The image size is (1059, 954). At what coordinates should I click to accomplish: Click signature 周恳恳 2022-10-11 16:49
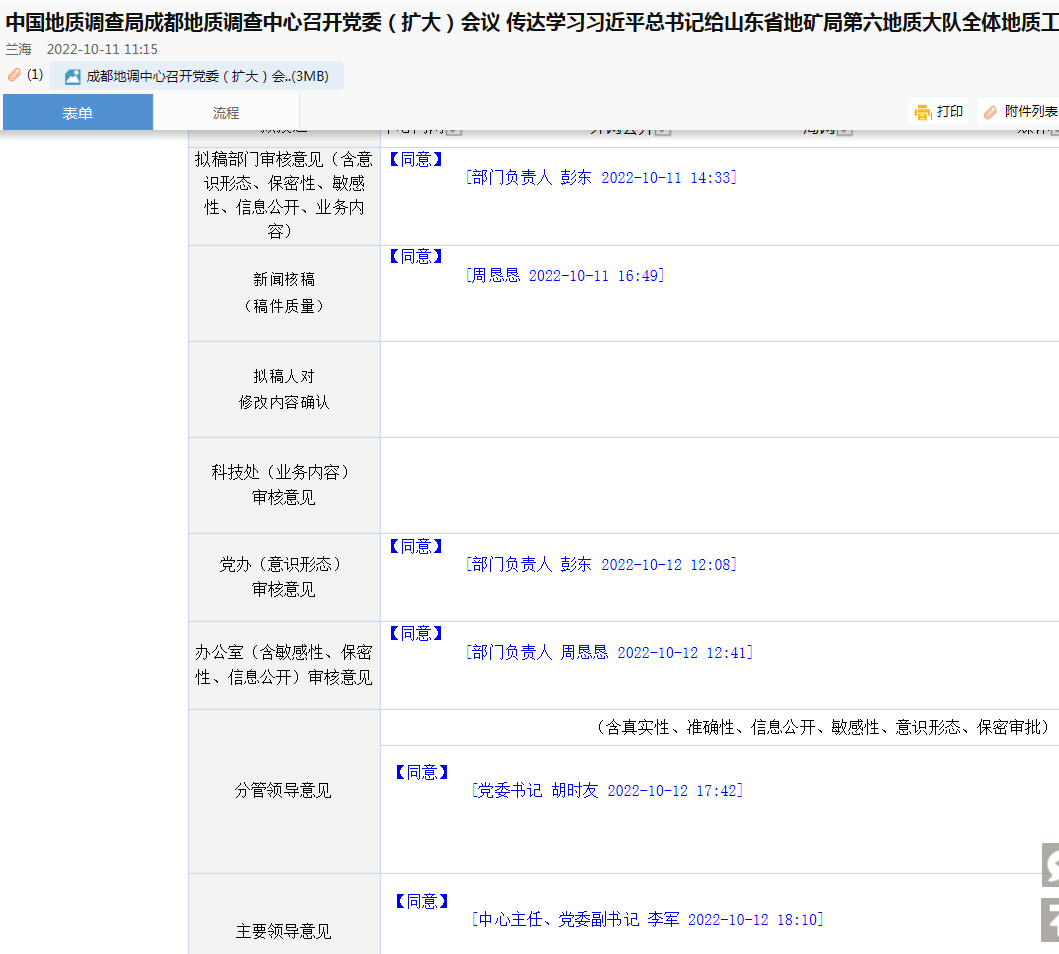565,275
